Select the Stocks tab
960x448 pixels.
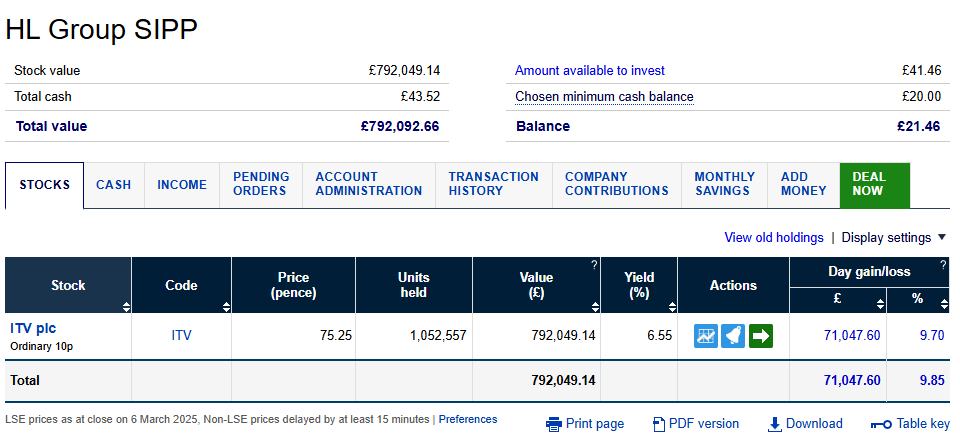point(44,185)
